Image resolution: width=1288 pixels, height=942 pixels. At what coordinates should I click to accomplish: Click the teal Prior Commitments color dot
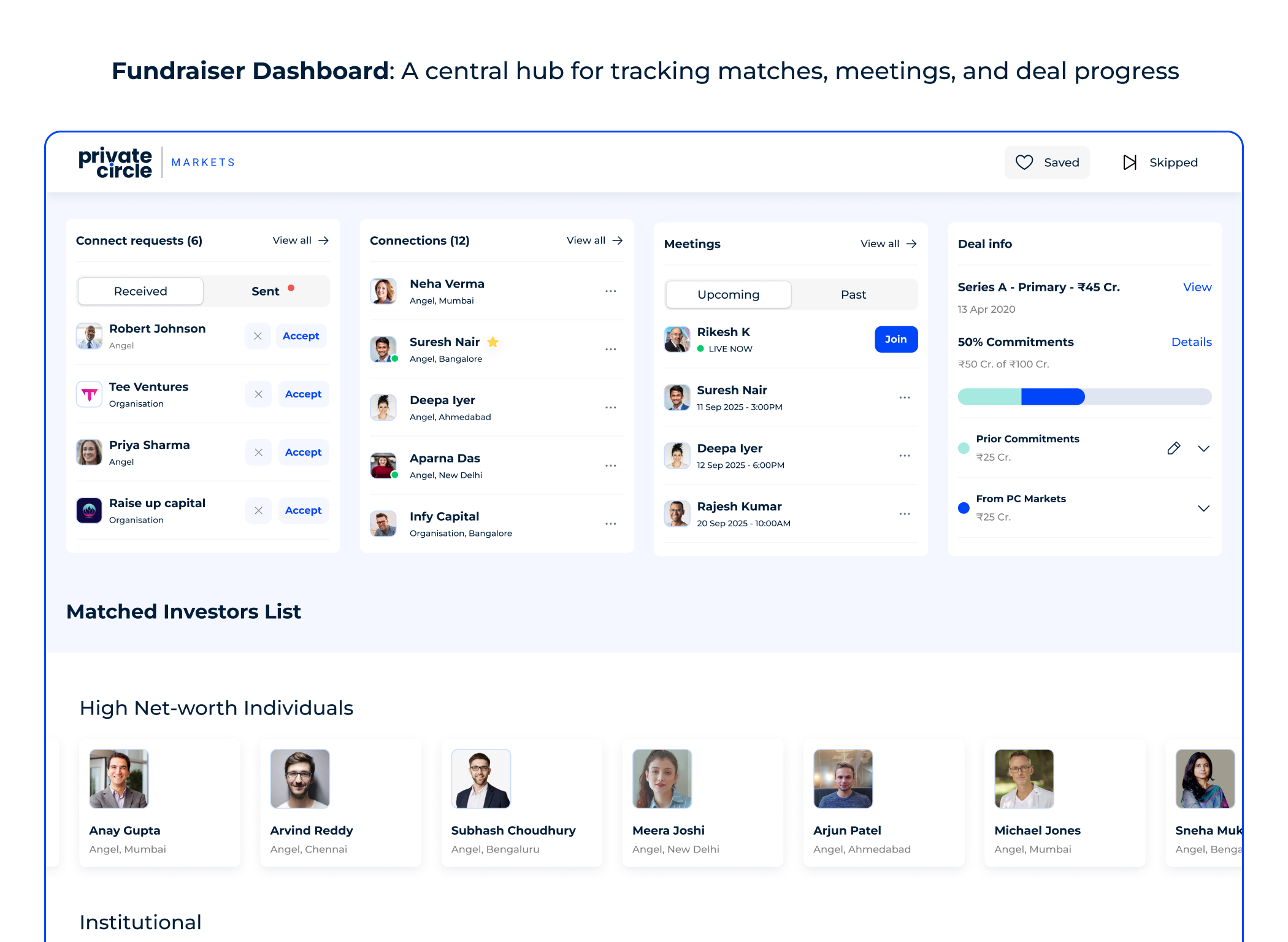tap(964, 448)
